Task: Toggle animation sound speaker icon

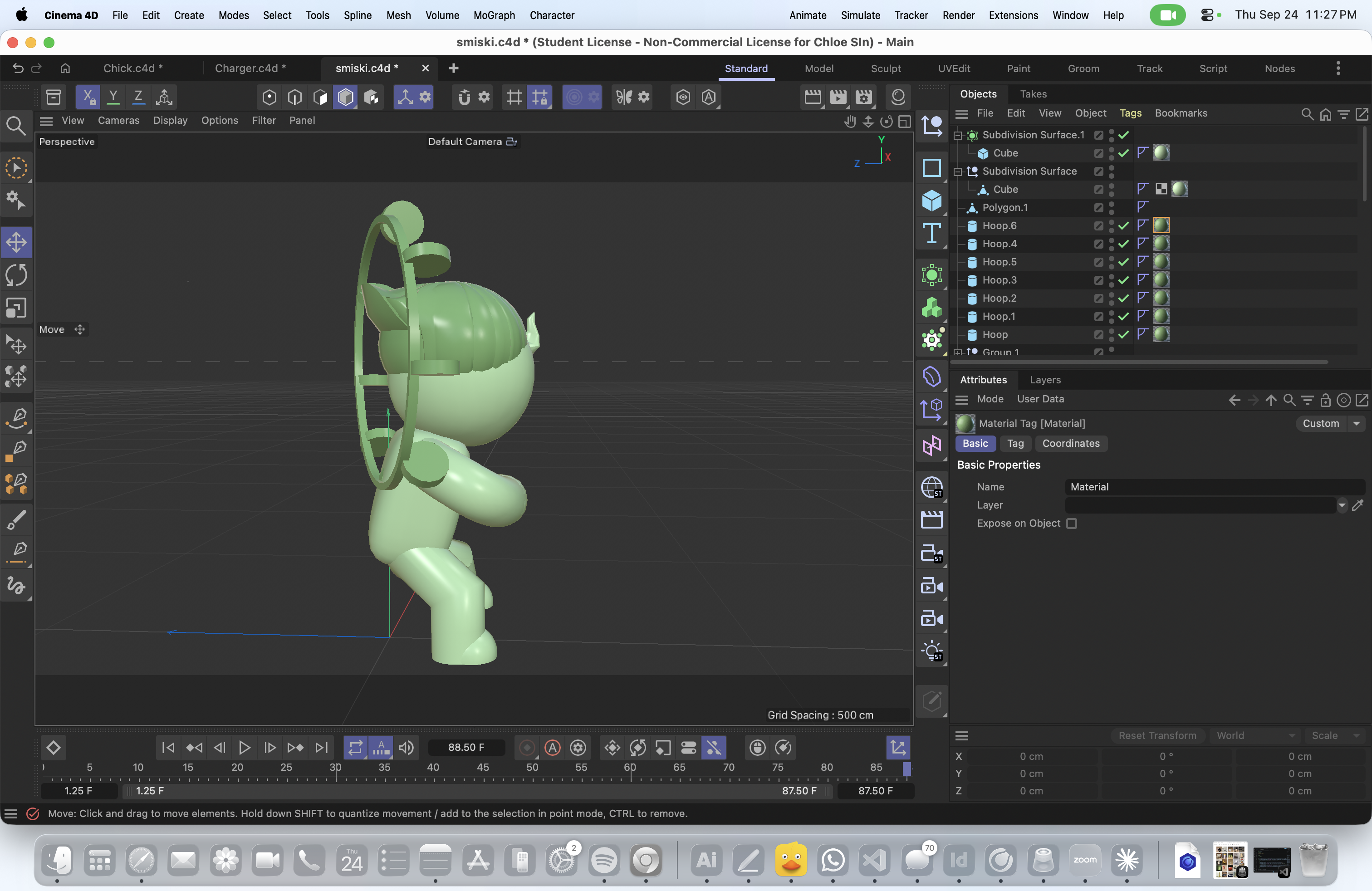Action: [407, 748]
